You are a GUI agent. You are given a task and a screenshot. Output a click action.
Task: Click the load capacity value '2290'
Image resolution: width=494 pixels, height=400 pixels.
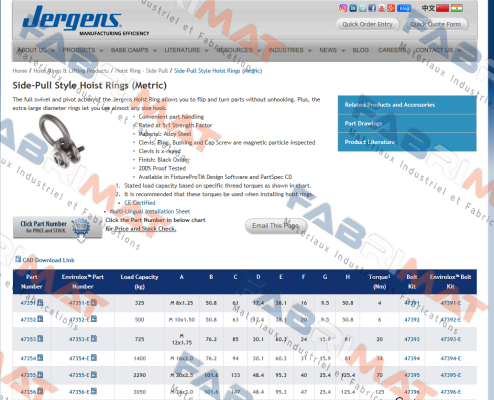140,375
